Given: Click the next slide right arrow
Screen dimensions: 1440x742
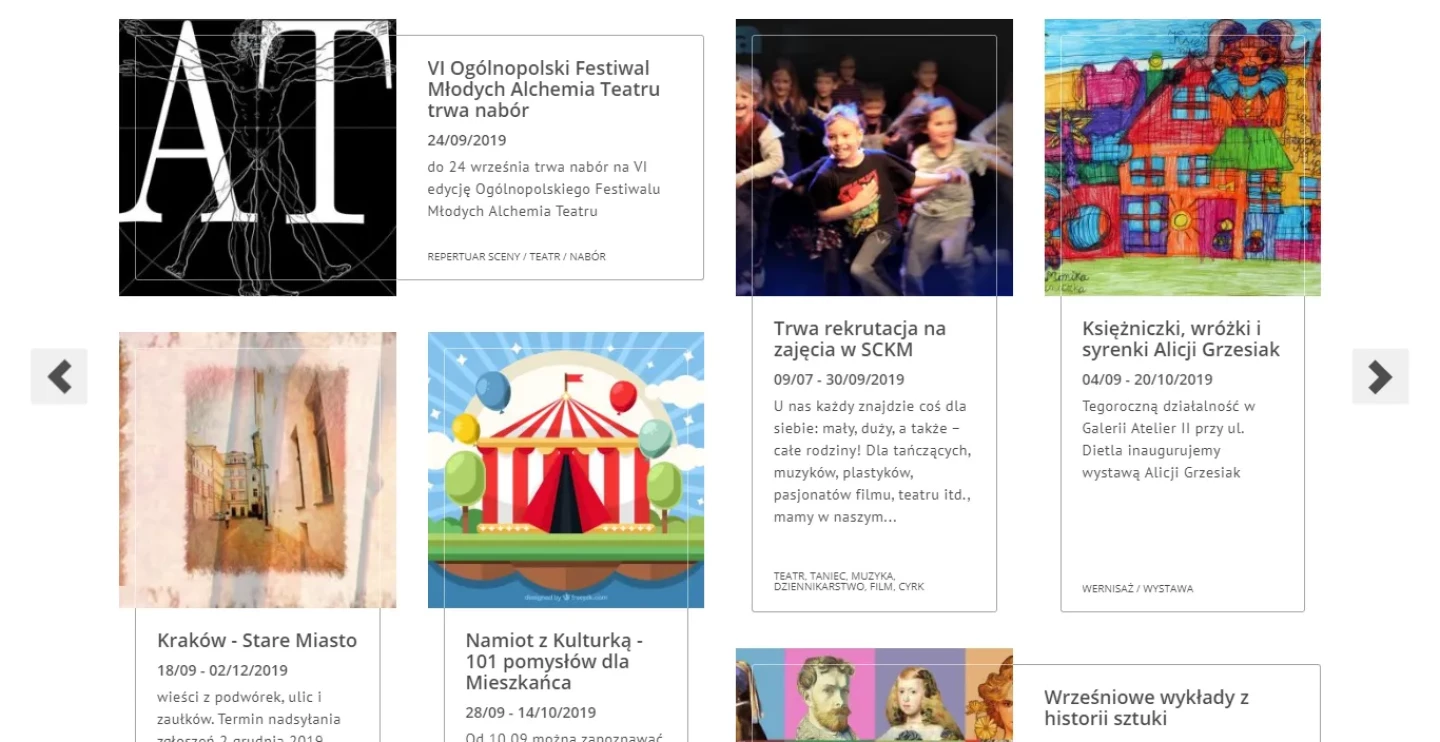Looking at the screenshot, I should click(1380, 376).
